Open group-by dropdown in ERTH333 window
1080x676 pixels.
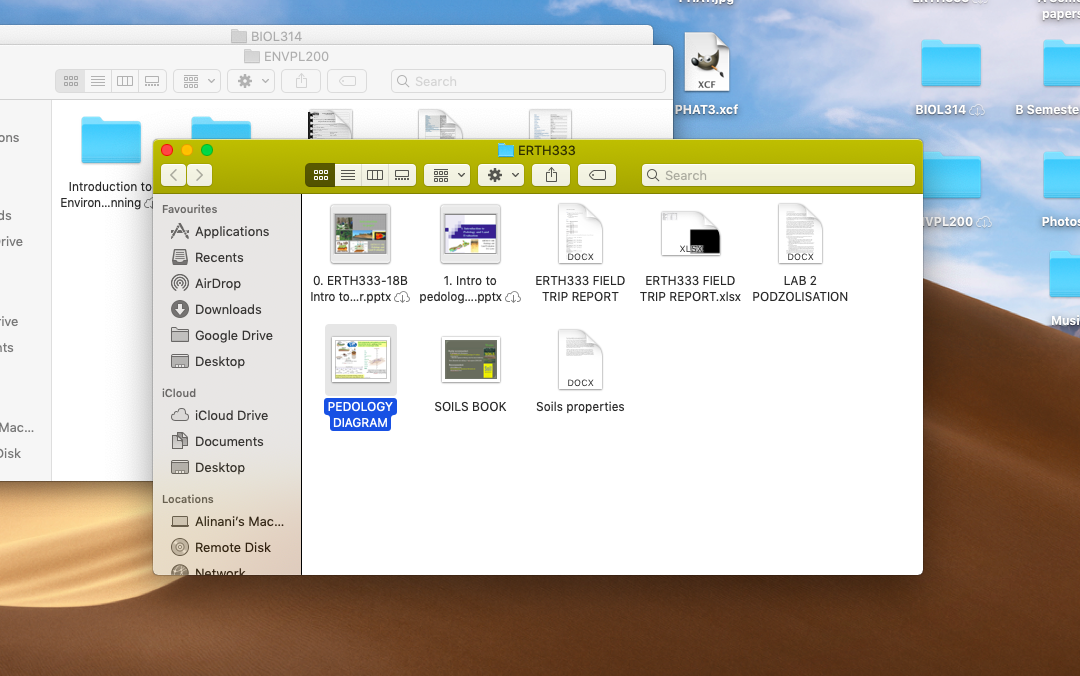(x=447, y=175)
